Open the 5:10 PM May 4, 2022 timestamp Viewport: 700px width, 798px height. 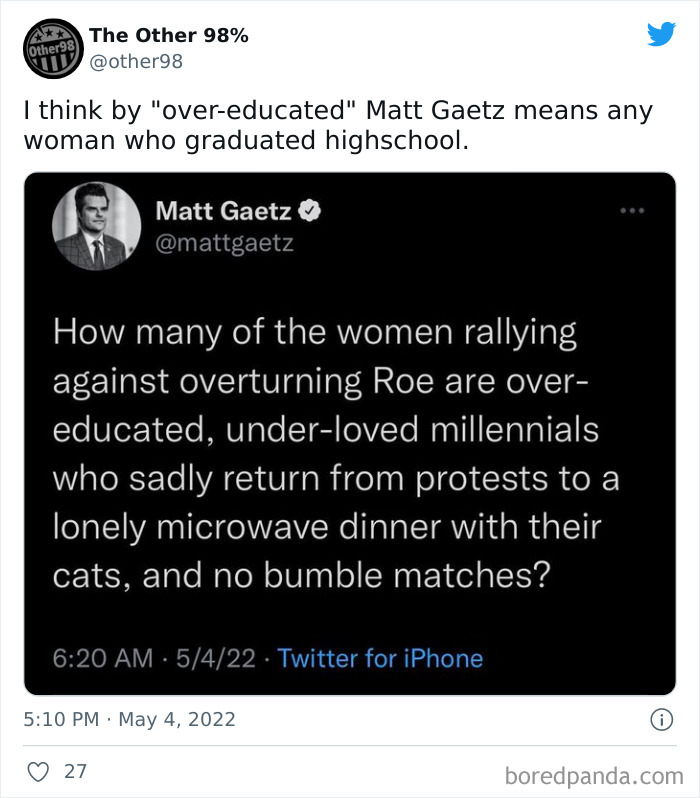click(130, 718)
